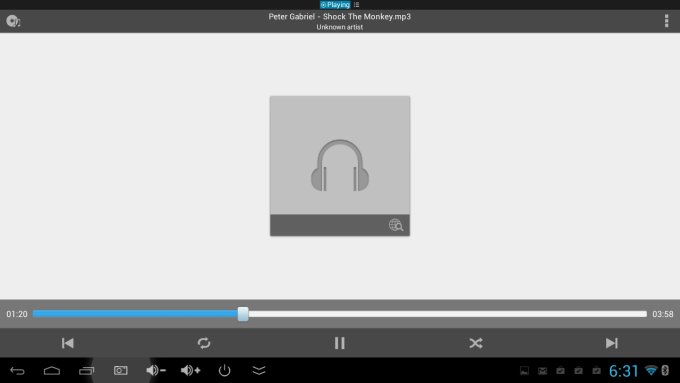
Task: Open the three-dot overflow menu
Action: (x=667, y=21)
